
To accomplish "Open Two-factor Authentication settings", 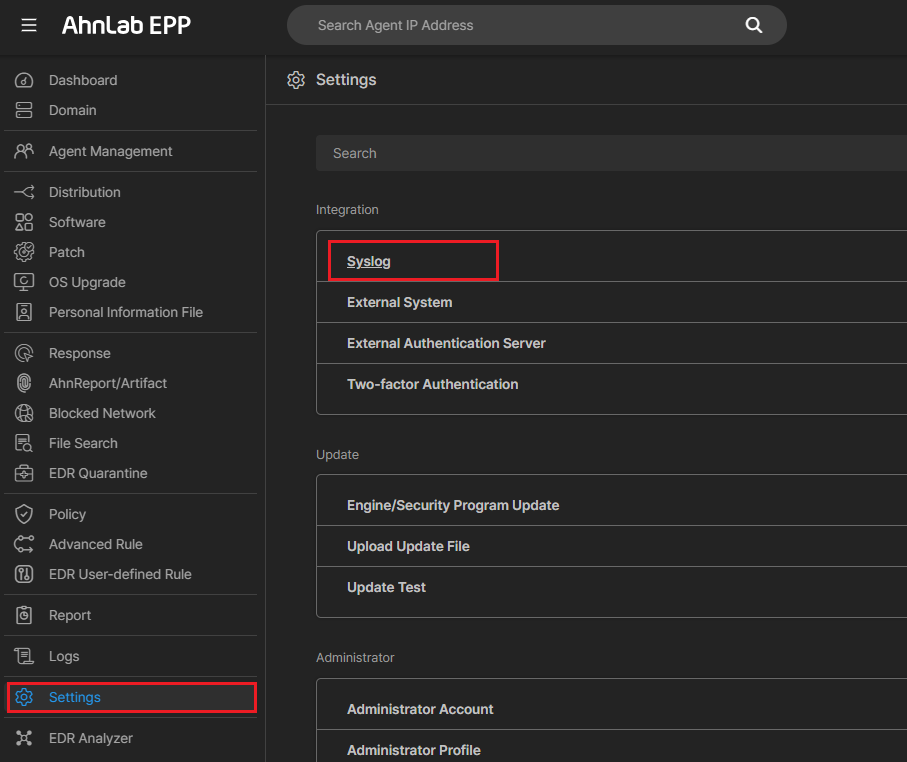I will [432, 384].
